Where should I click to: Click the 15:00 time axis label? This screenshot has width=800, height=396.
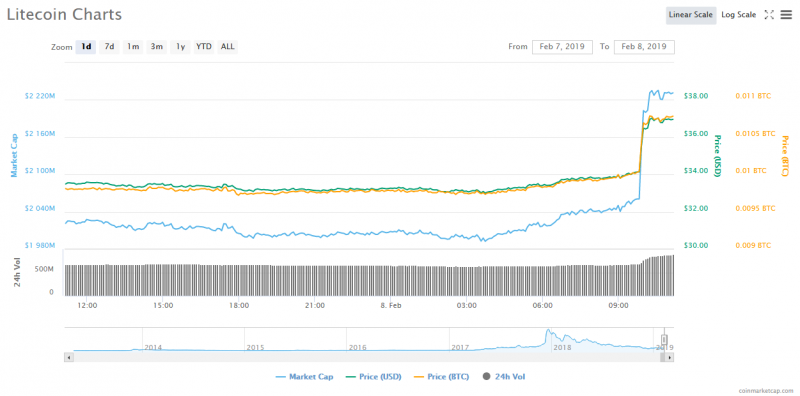pos(164,306)
